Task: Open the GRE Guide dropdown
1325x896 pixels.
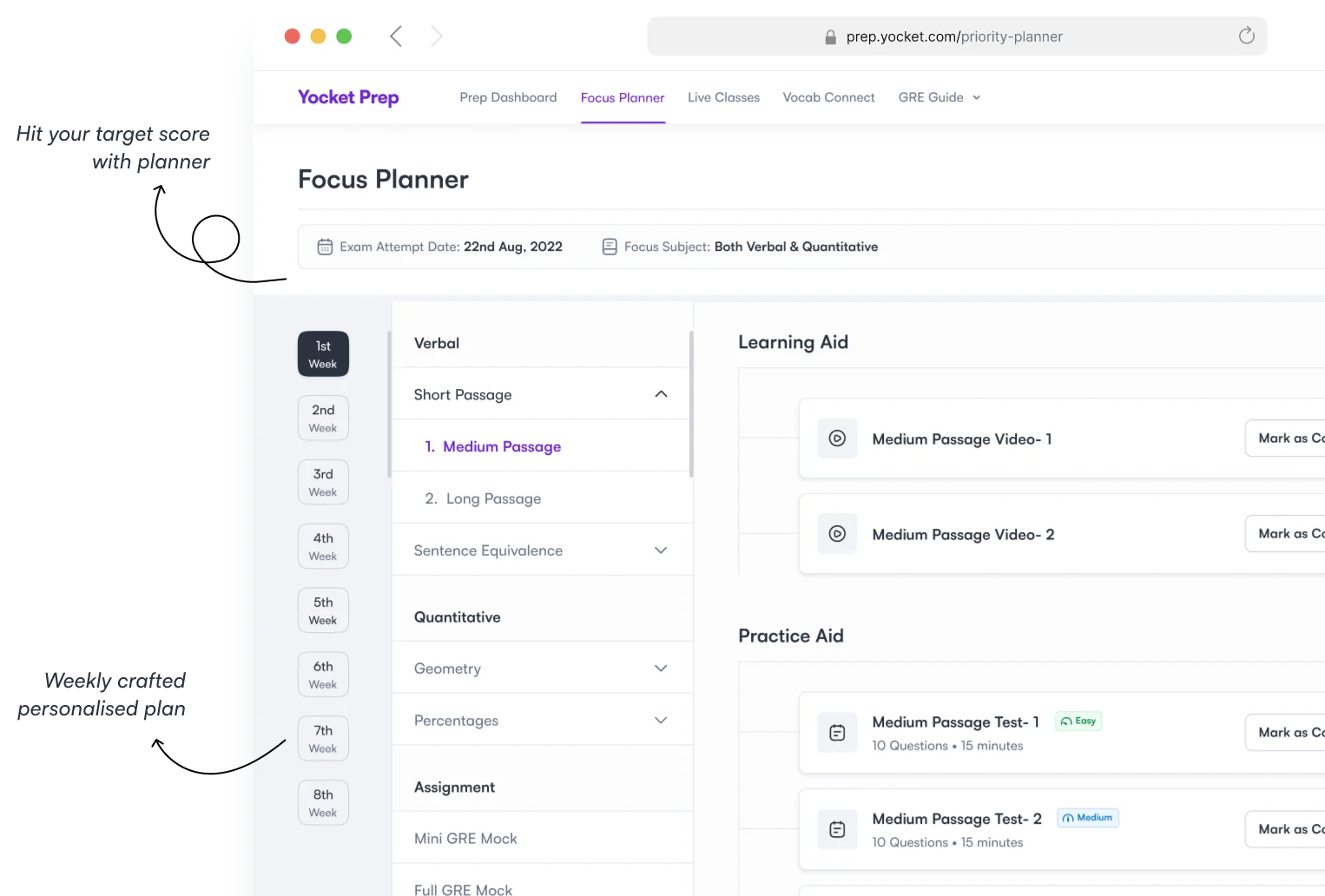Action: point(939,97)
